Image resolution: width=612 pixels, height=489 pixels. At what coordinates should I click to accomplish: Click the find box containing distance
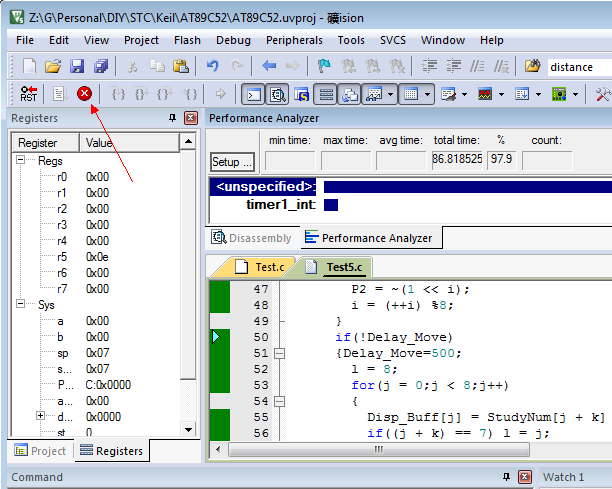tap(580, 67)
